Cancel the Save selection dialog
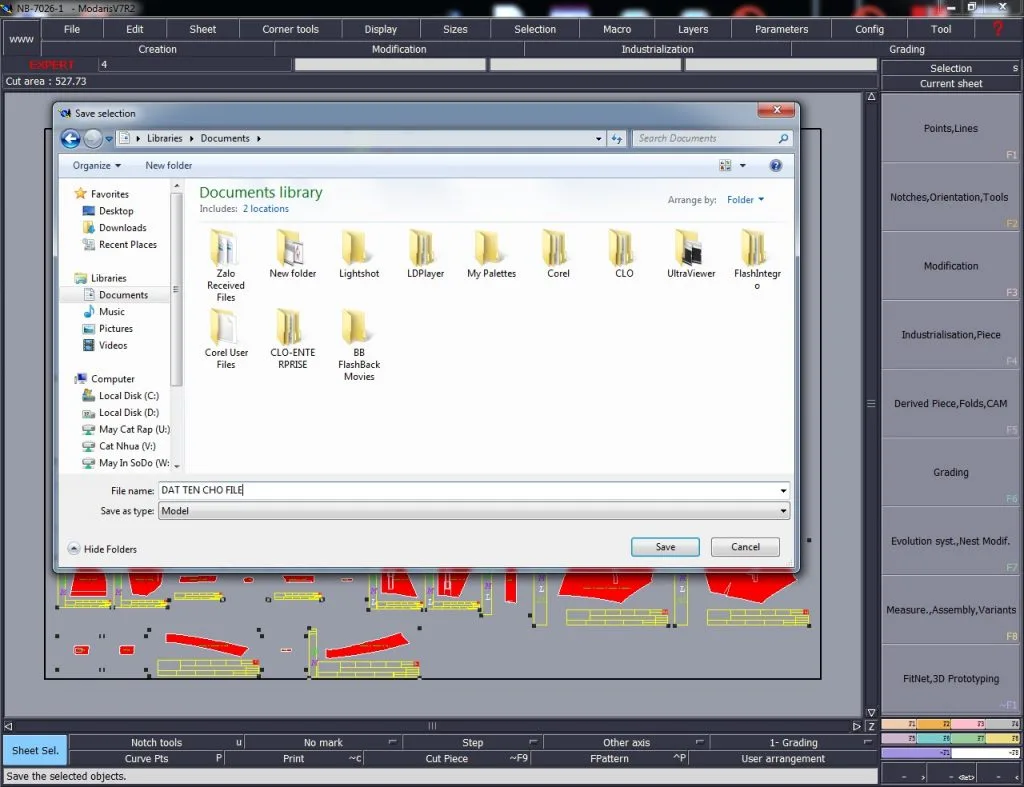 (745, 547)
